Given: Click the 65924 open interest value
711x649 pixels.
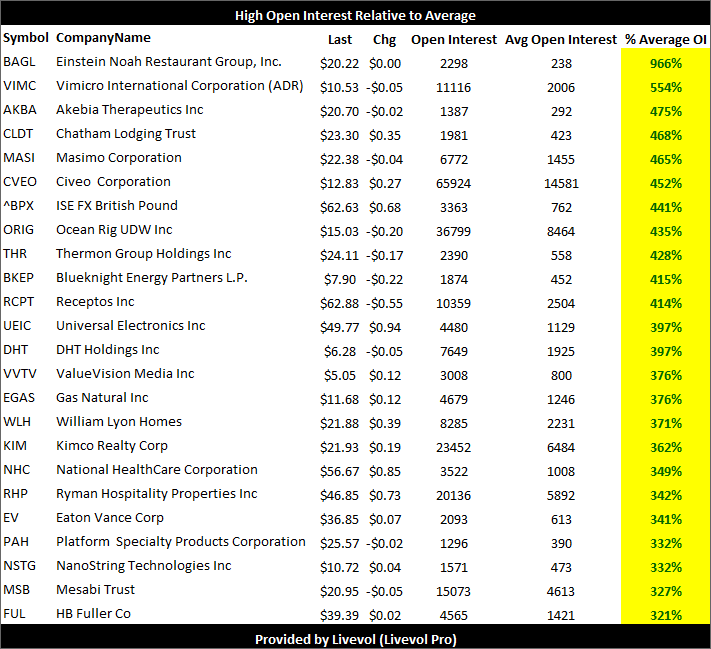Looking at the screenshot, I should click(453, 184).
